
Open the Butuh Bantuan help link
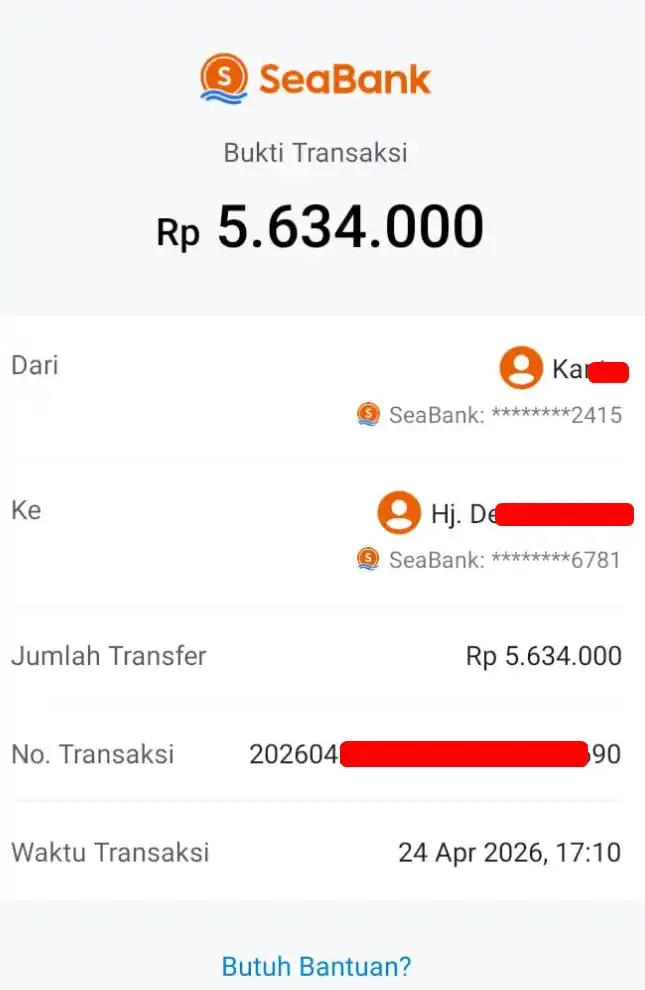tap(315, 966)
